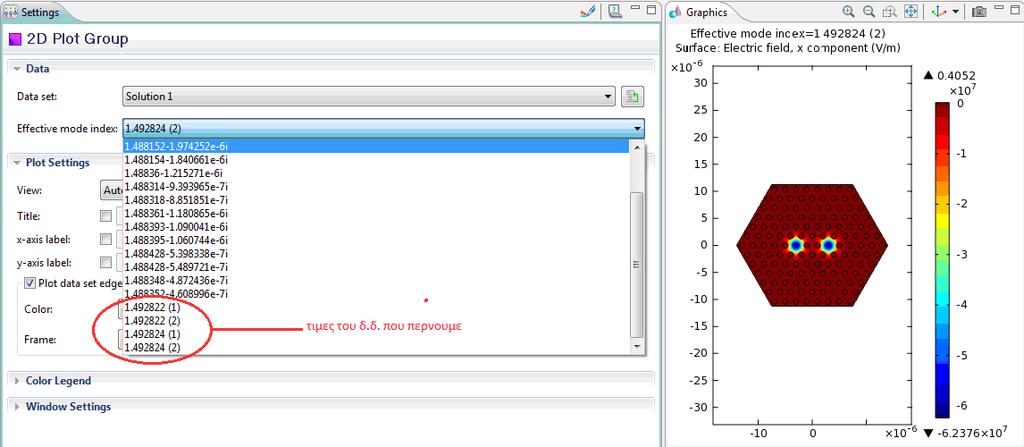Click the dropdown list scrollbar thumb
1024x447 pixels.
pyautogui.click(x=636, y=265)
